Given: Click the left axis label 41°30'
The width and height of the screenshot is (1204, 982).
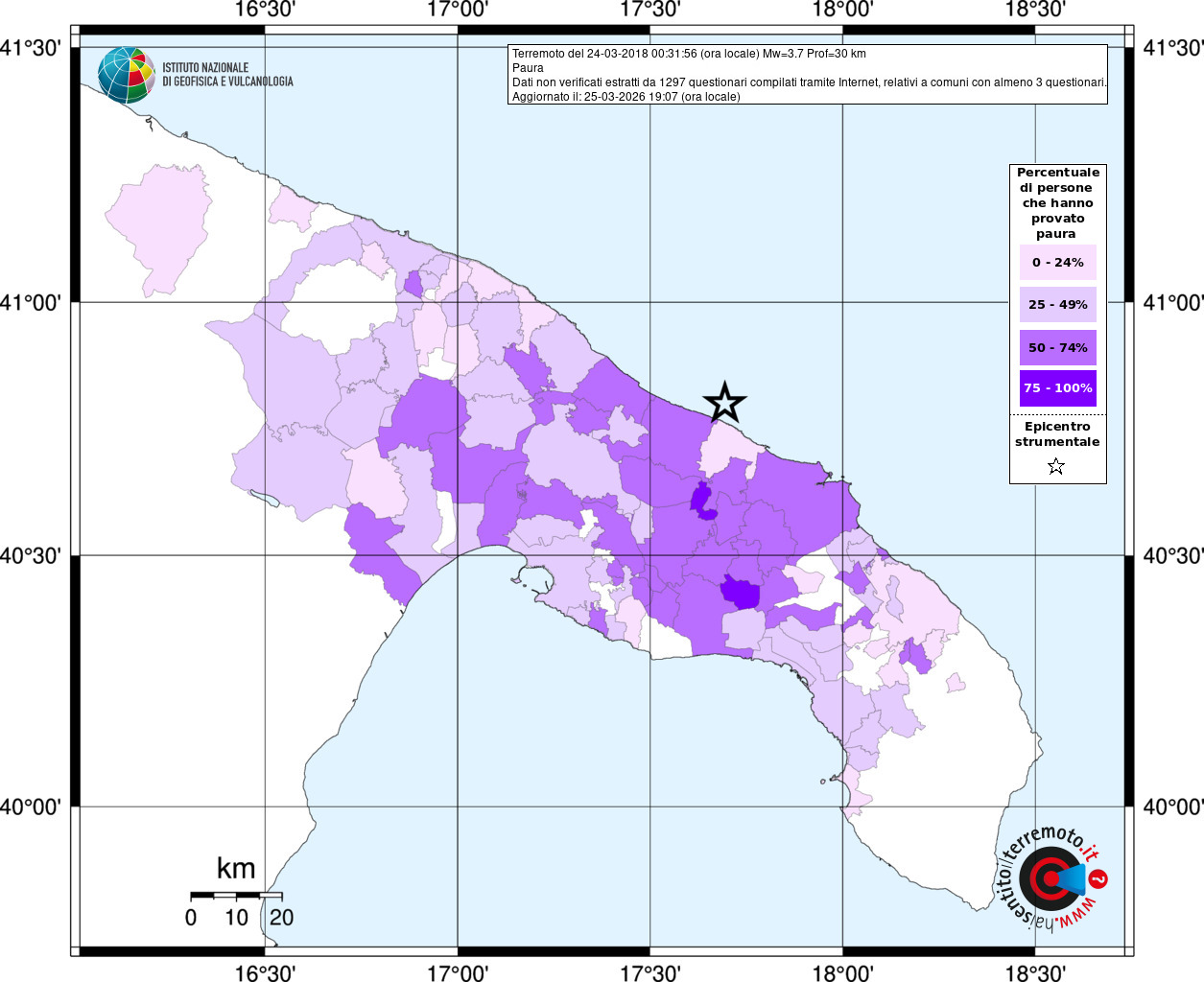Looking at the screenshot, I should [x=31, y=47].
